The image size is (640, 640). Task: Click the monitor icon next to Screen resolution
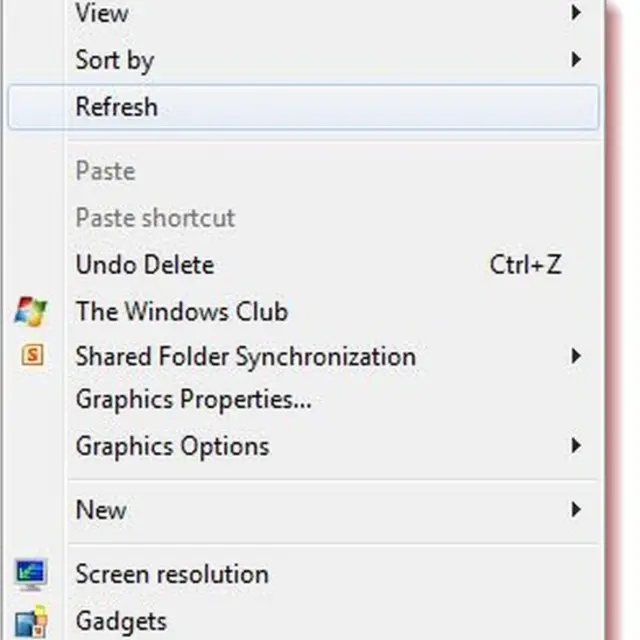coord(31,575)
